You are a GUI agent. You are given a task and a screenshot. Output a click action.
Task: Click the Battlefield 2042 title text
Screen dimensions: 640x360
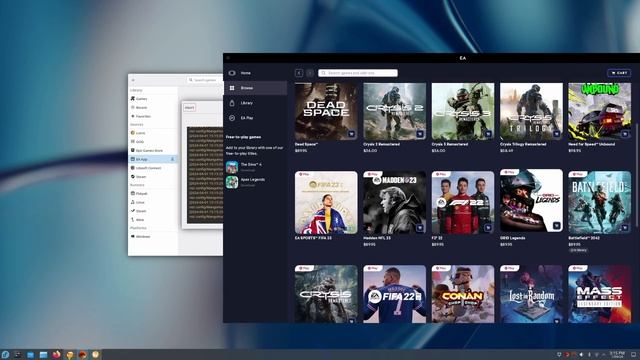pyautogui.click(x=585, y=238)
